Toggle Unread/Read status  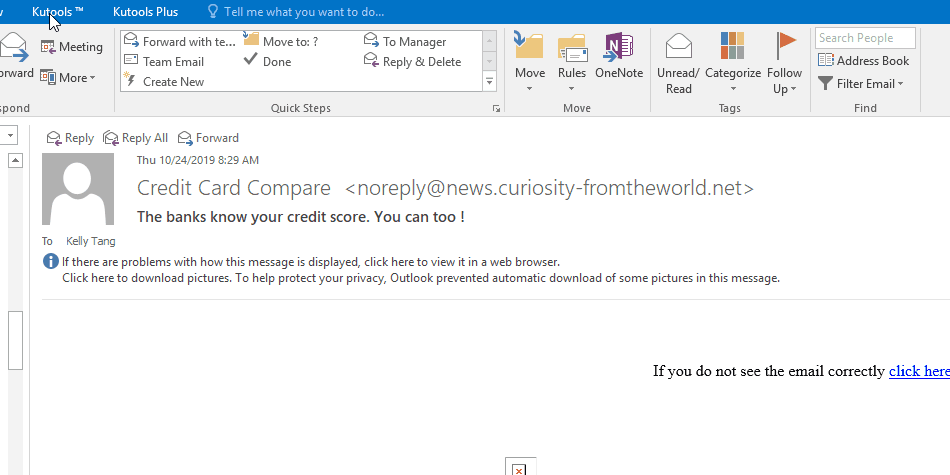point(678,64)
